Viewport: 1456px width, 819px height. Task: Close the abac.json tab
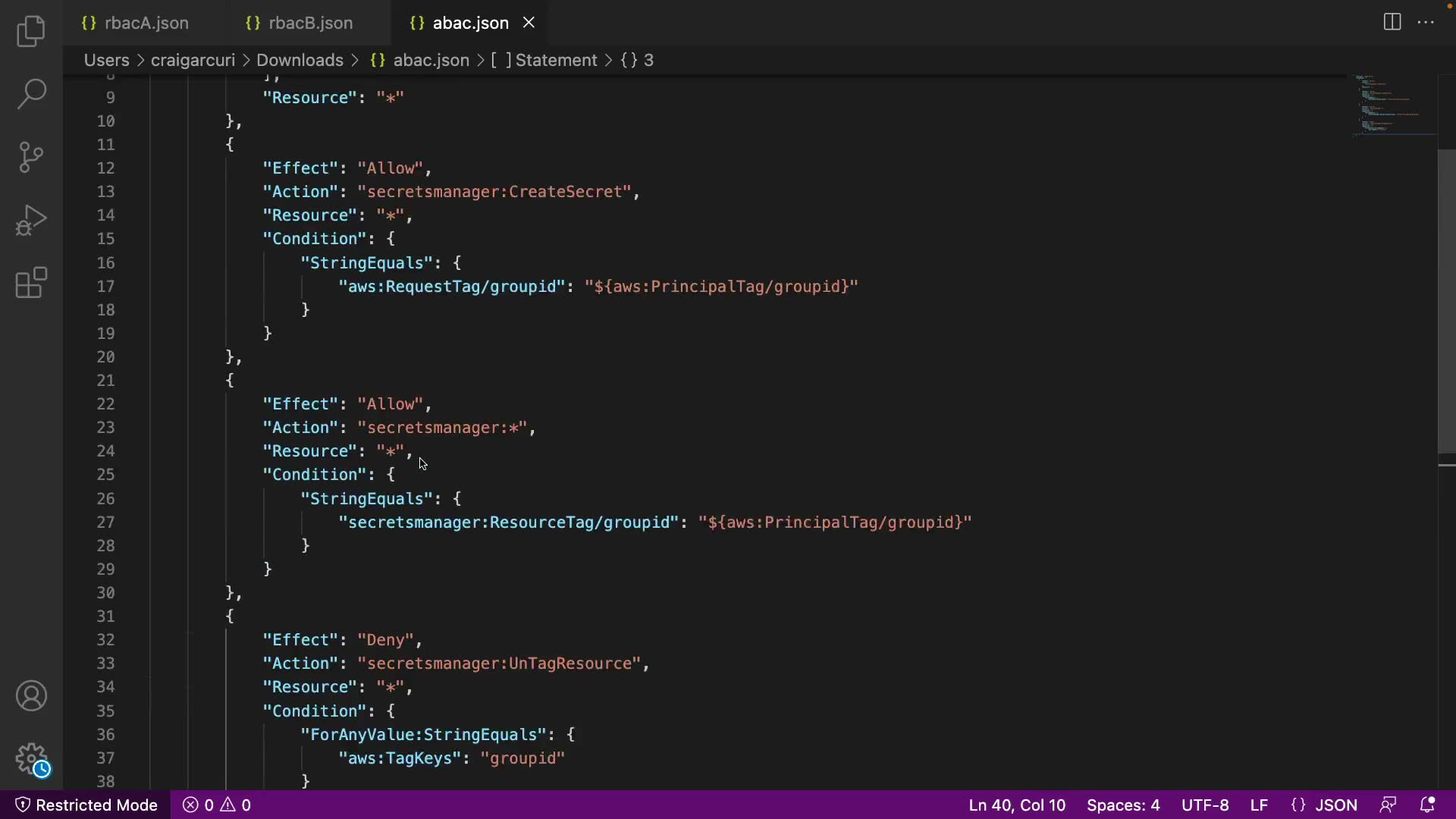[529, 23]
